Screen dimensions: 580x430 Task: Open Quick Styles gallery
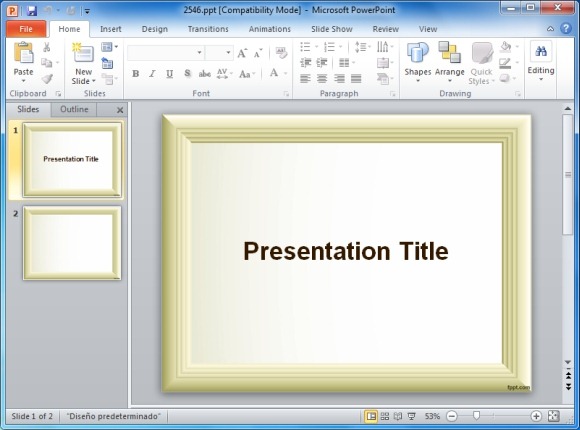click(482, 53)
